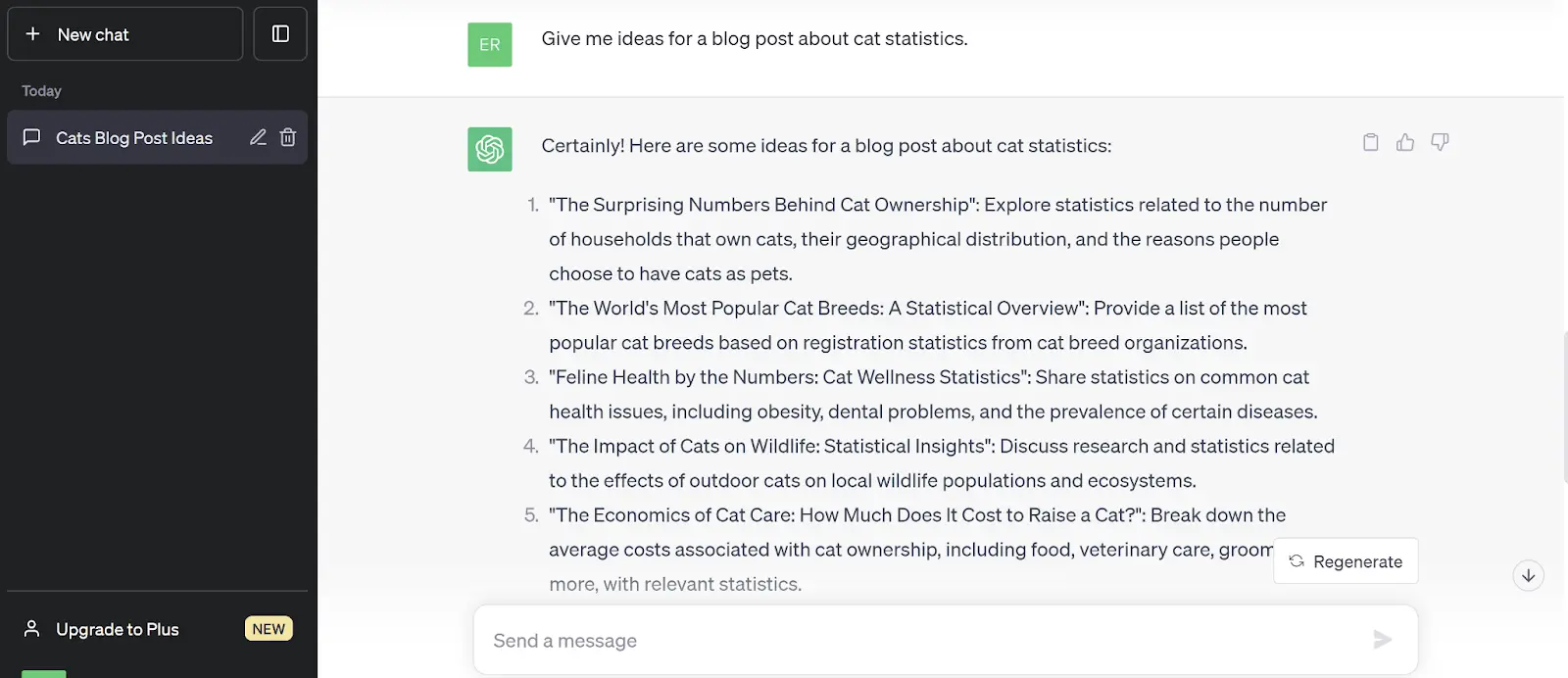This screenshot has height=678, width=1568.
Task: Jump to bottom with the down arrow
Action: tap(1528, 576)
